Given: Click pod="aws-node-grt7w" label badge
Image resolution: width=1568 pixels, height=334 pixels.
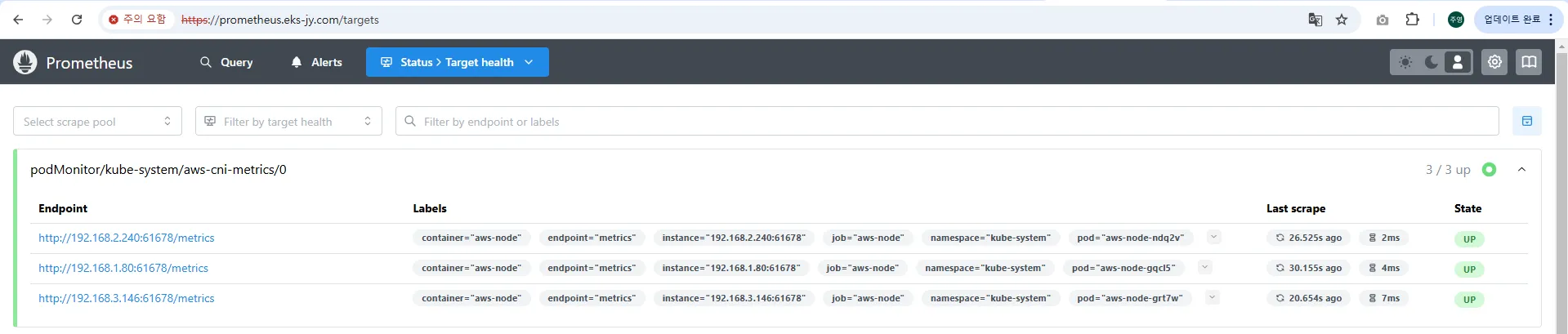Looking at the screenshot, I should coord(1129,298).
